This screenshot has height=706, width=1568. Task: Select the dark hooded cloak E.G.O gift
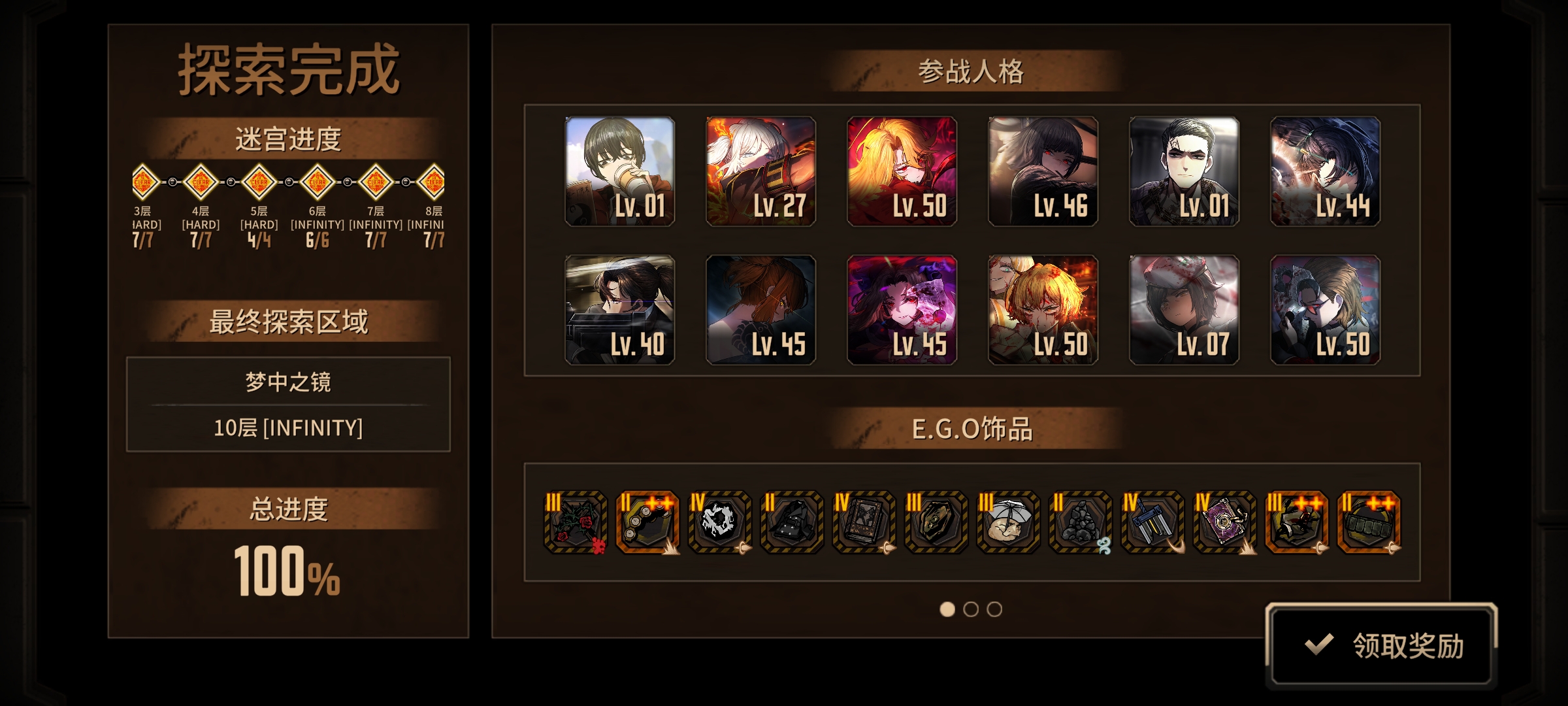pyautogui.click(x=792, y=522)
